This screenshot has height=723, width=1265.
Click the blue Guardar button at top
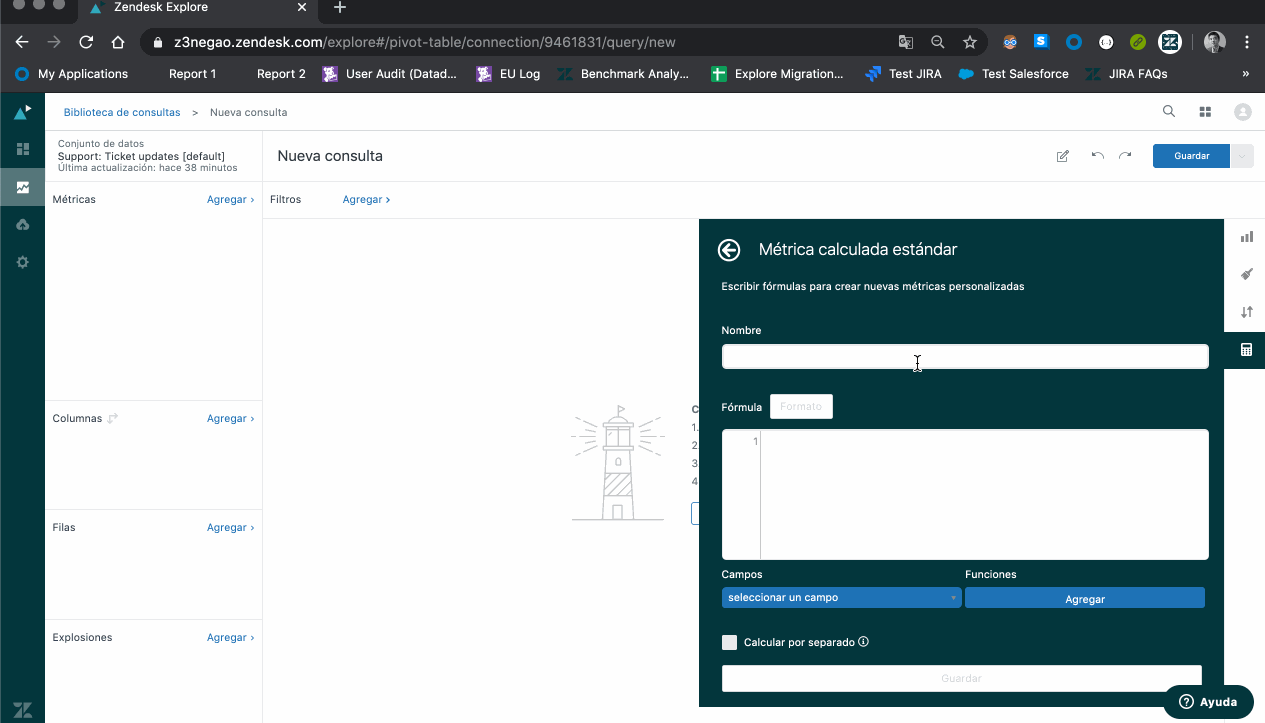click(x=1190, y=156)
